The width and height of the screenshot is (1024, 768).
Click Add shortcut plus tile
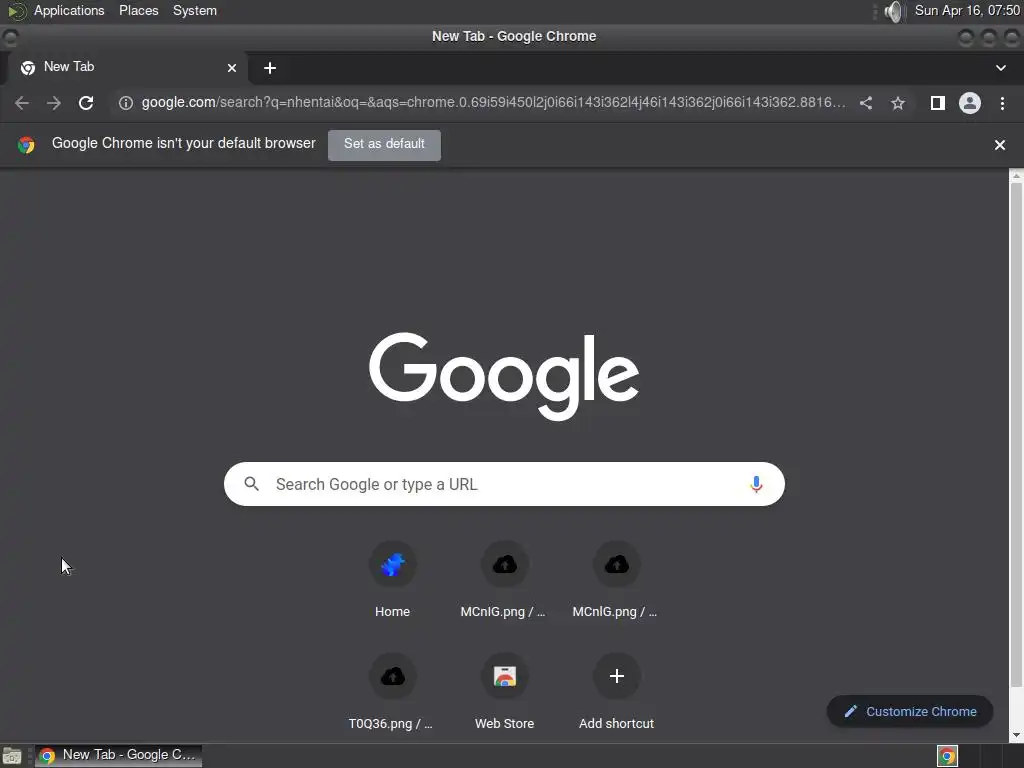(616, 690)
